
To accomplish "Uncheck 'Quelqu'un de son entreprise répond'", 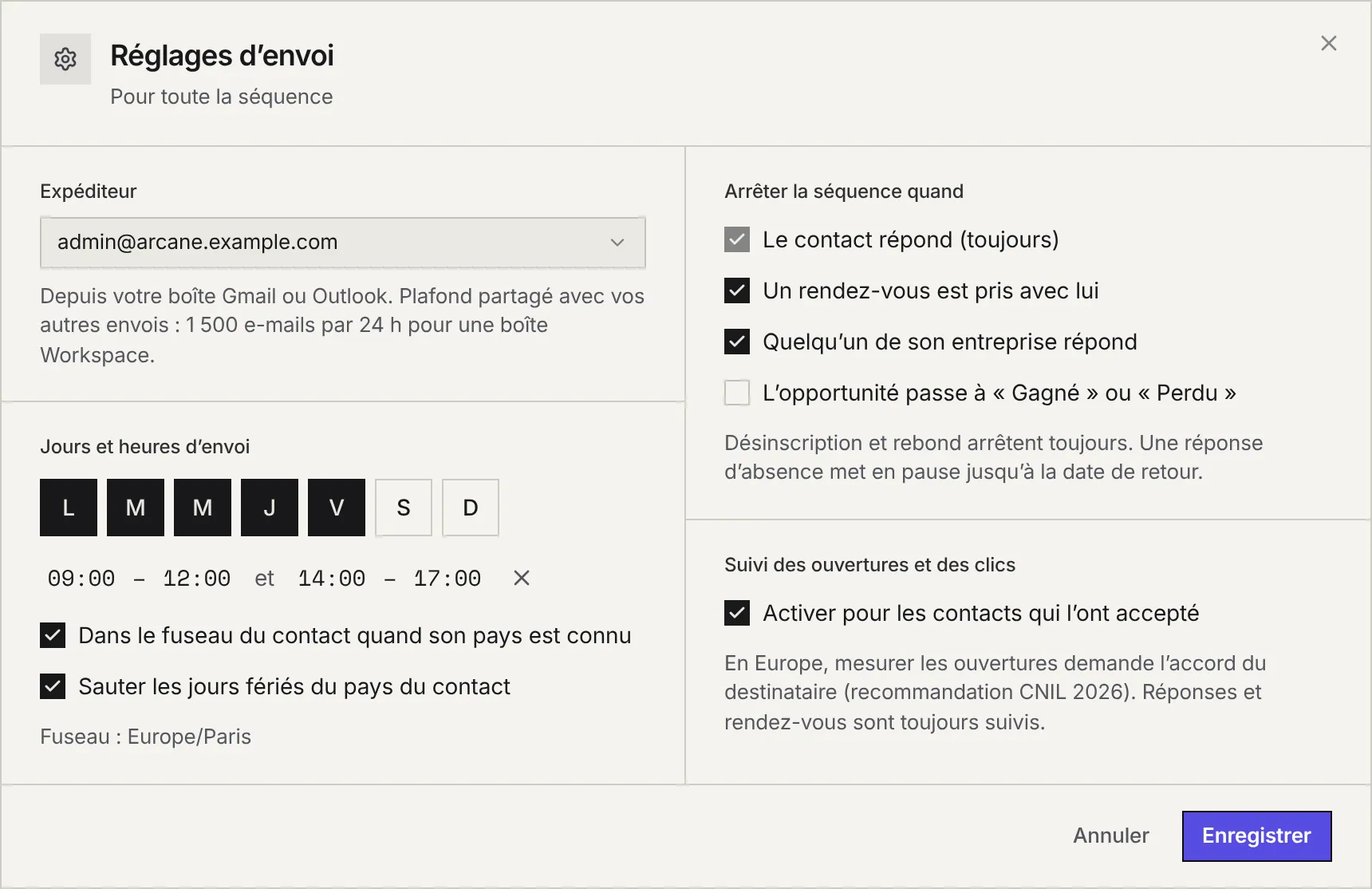I will (x=737, y=342).
